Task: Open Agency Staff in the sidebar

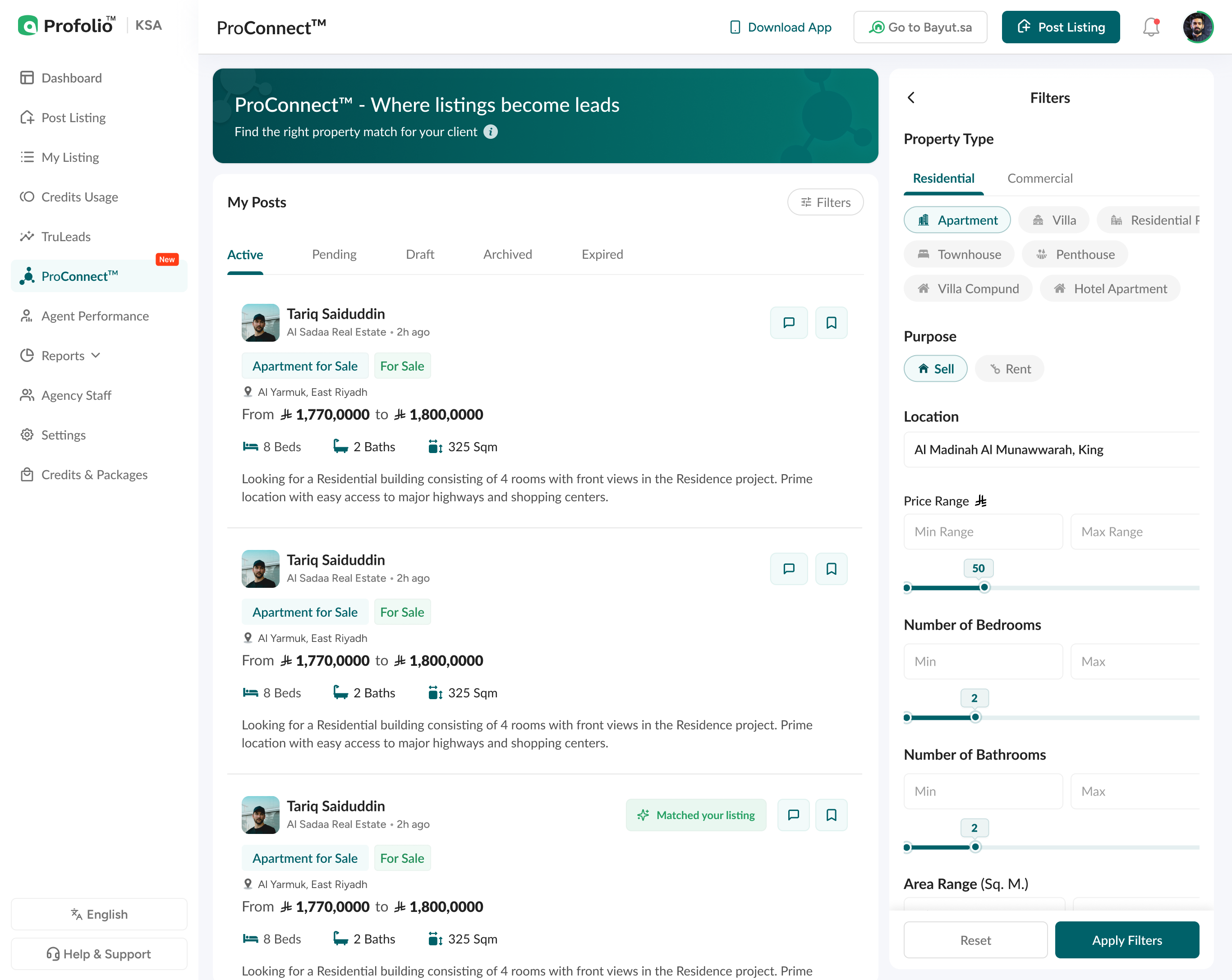Action: [99, 395]
